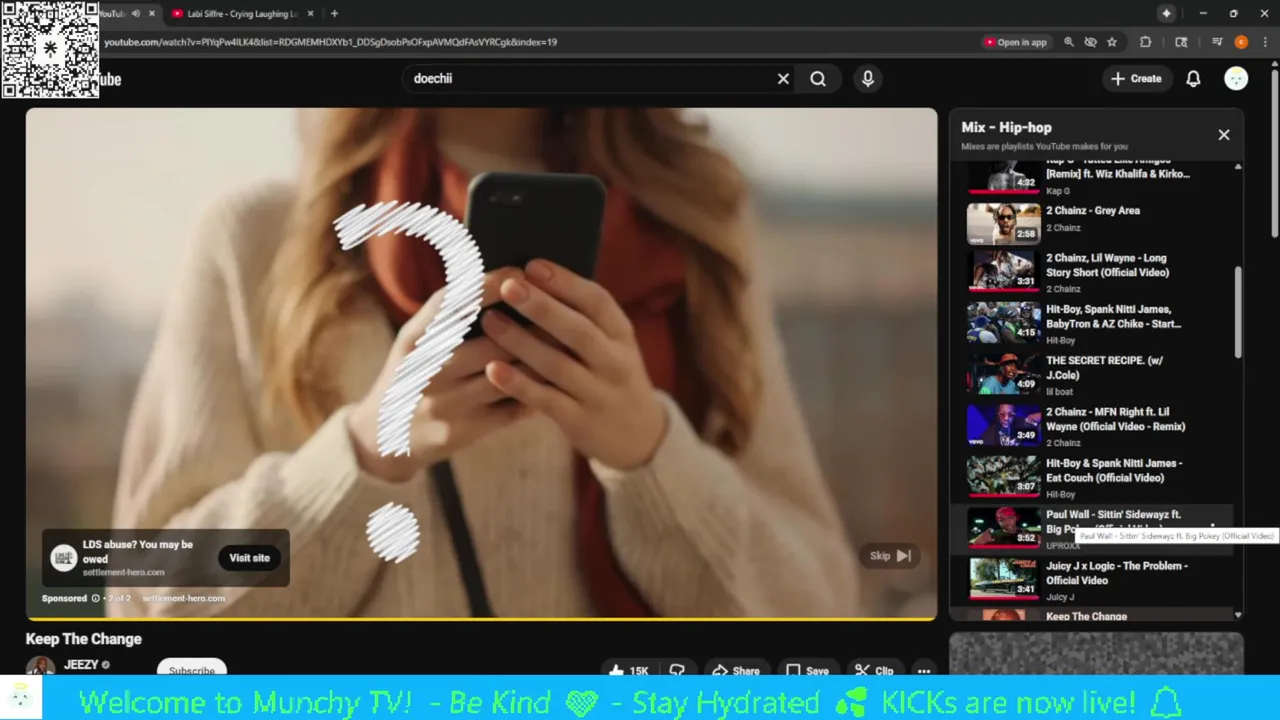This screenshot has width=1280, height=720.
Task: Click the playlist scroll-down arrow
Action: point(1238,615)
